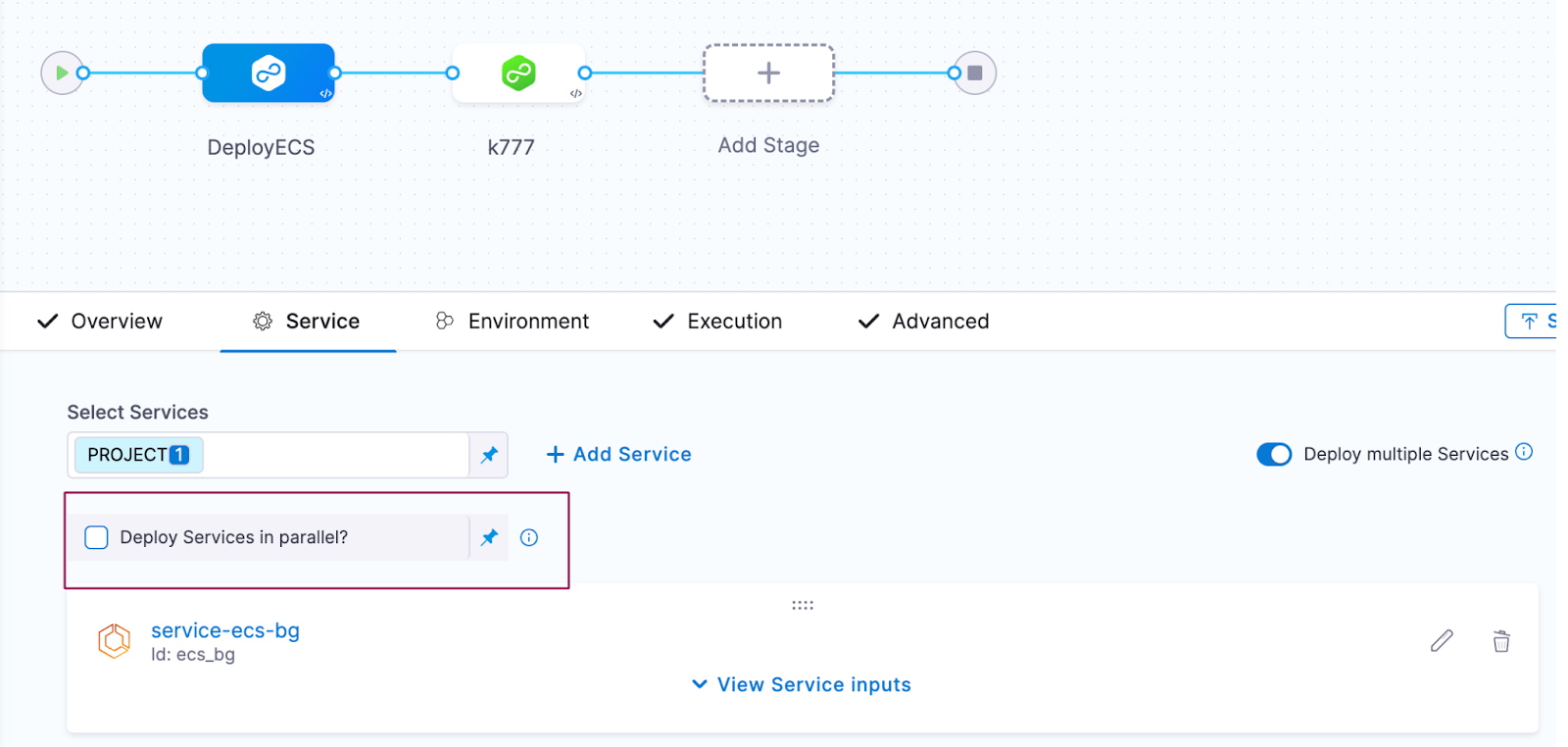The image size is (1568, 747).
Task: Click pin icon beside Select Services field
Action: point(489,455)
